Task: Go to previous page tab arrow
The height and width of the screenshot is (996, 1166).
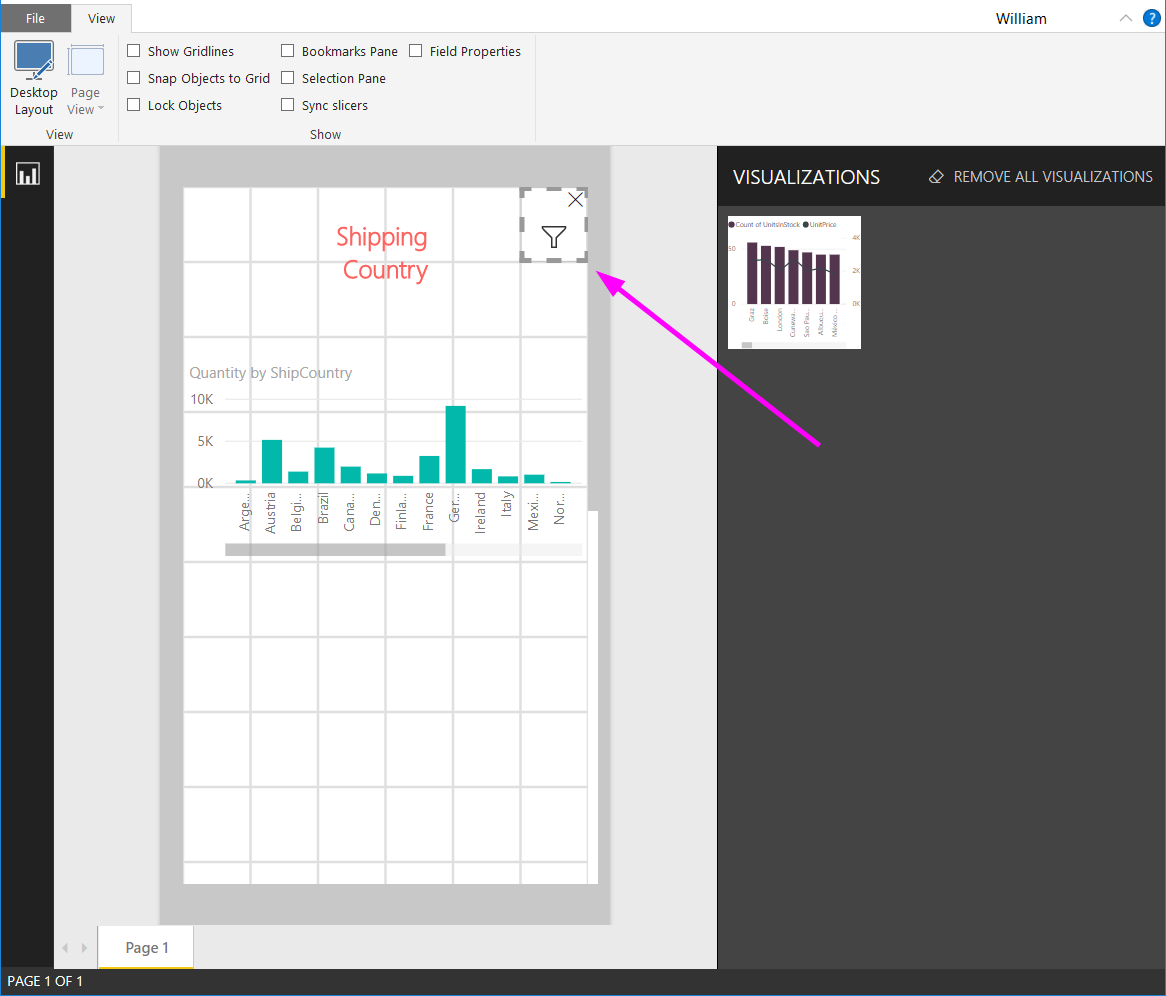Action: coord(65,948)
